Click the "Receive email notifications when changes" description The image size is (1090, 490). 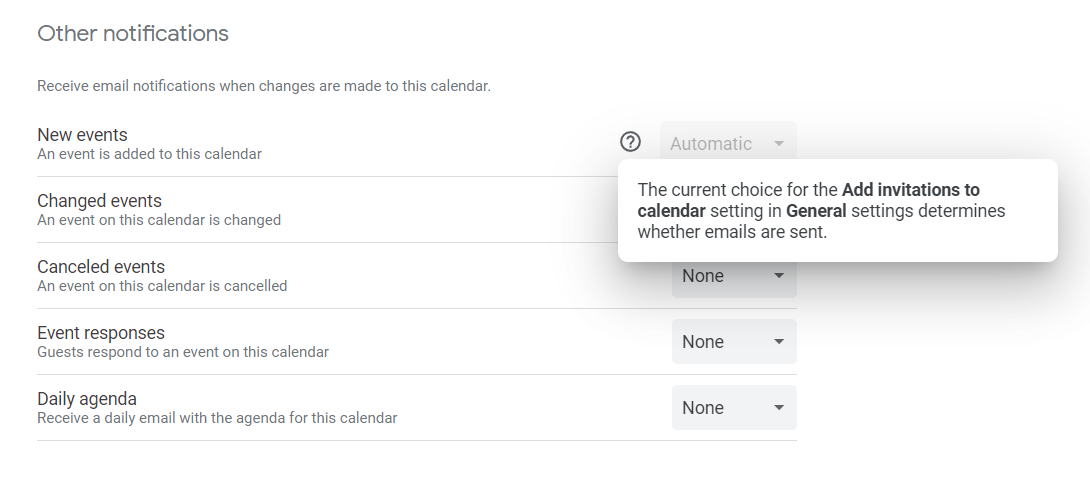(x=264, y=86)
